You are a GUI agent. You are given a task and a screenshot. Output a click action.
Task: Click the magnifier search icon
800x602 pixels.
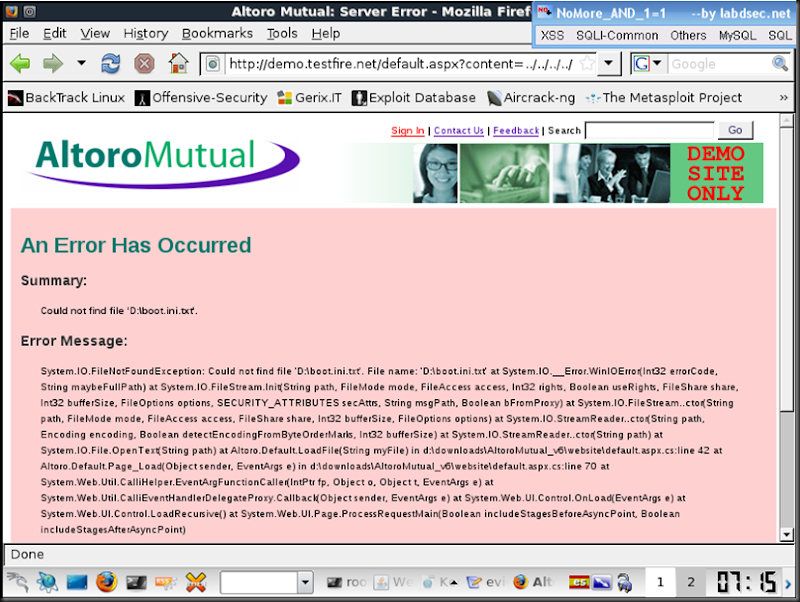[780, 64]
